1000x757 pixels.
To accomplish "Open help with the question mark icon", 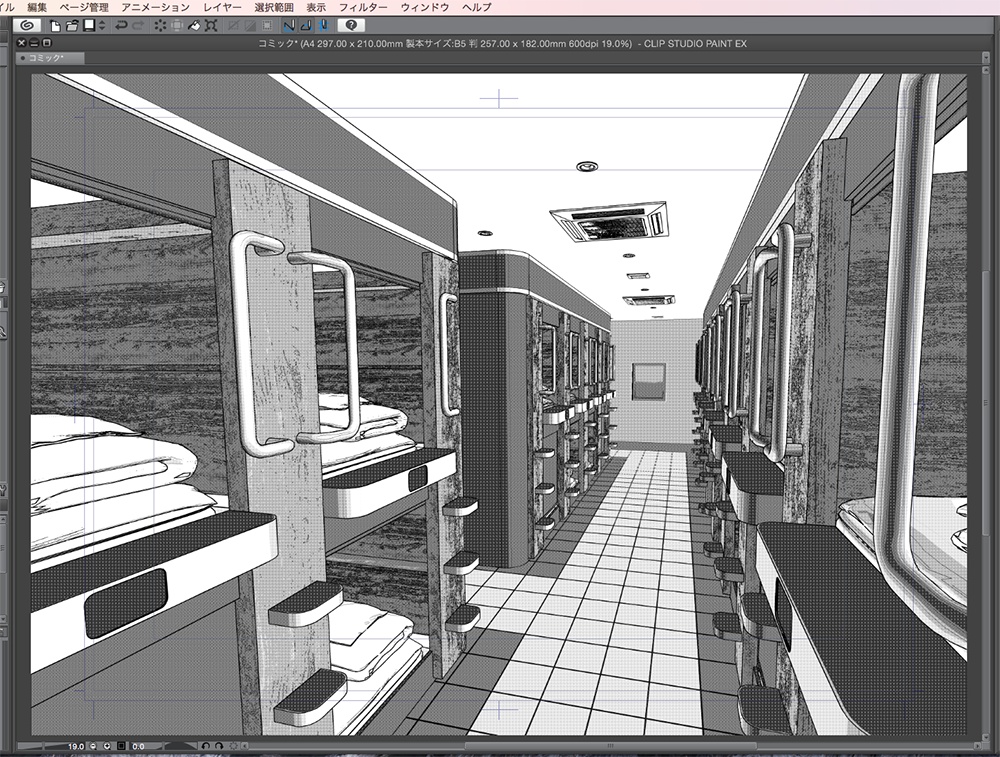I will coord(351,26).
